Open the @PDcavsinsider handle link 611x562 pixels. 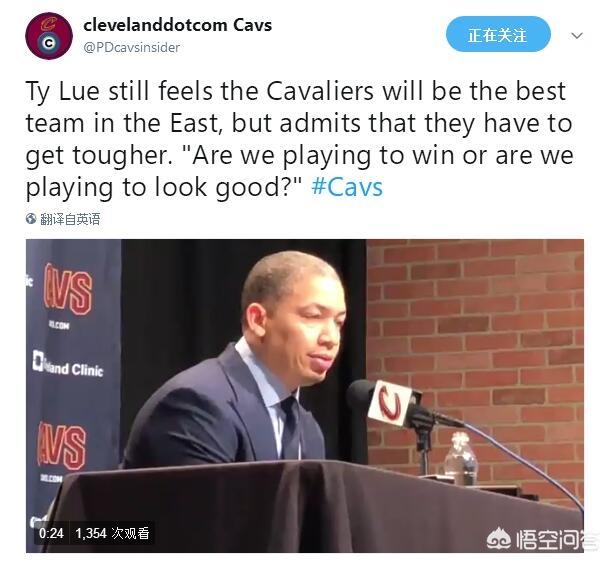click(x=132, y=48)
